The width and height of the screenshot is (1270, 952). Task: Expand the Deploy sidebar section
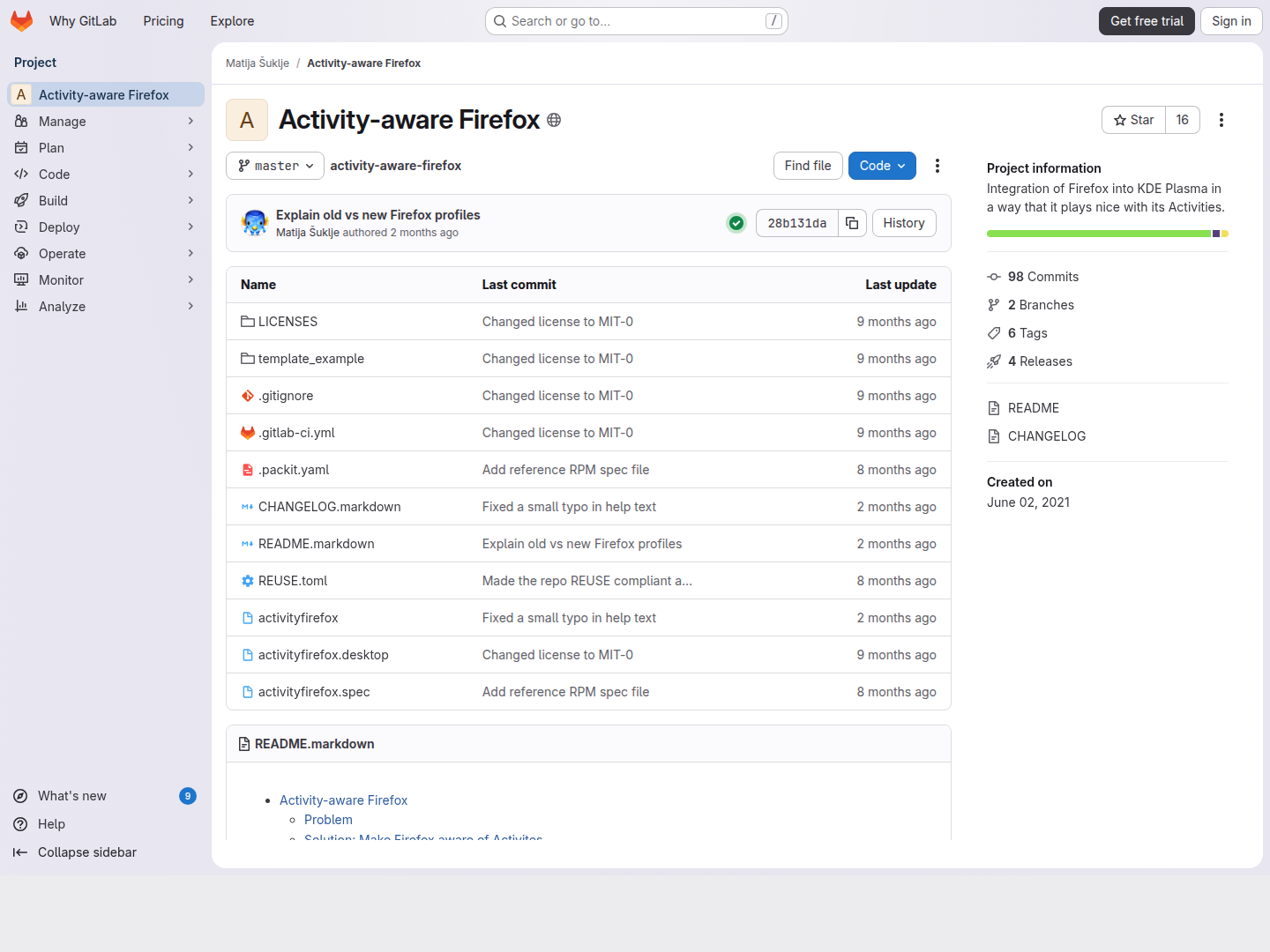point(106,227)
